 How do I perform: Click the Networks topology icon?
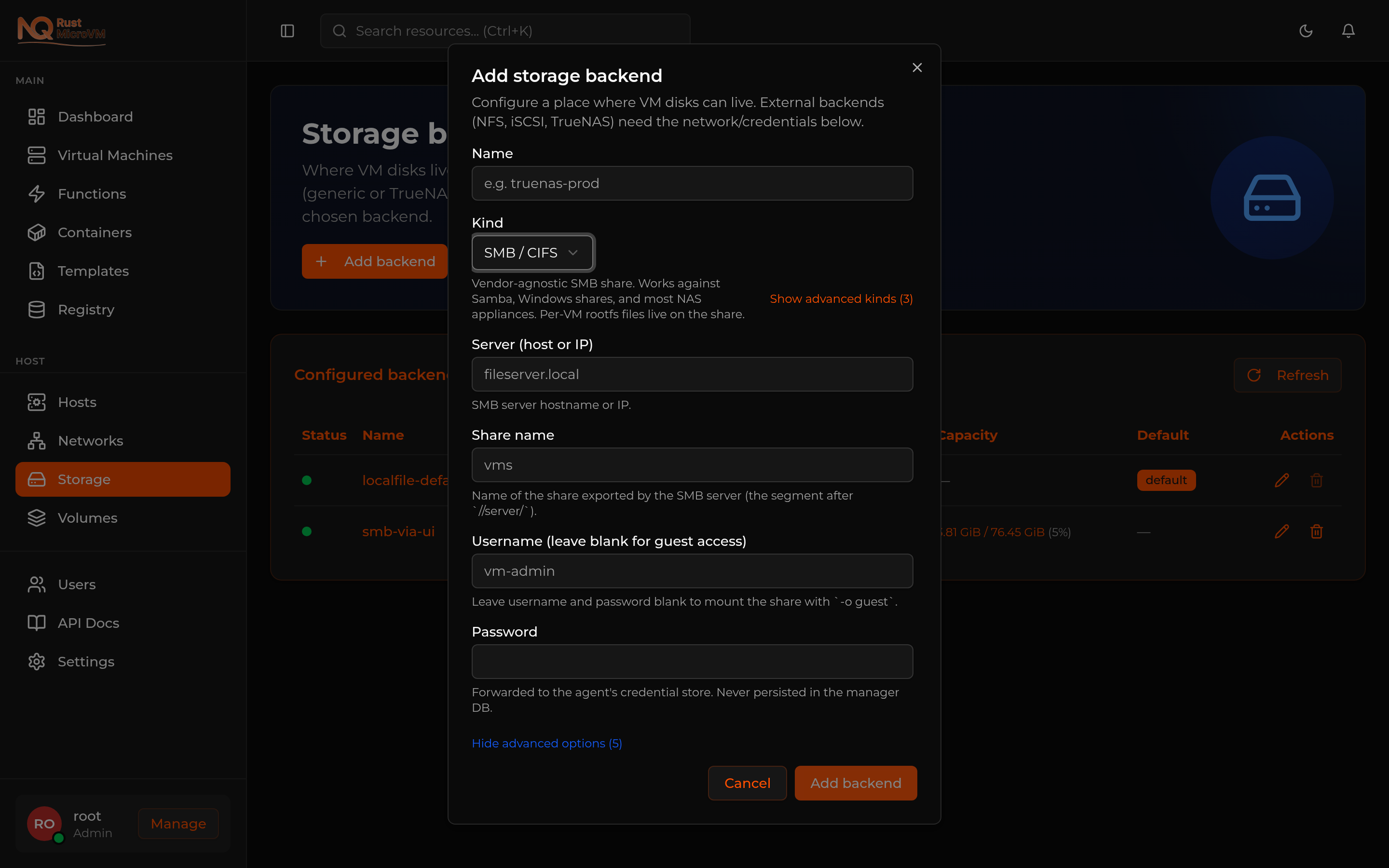pos(37,441)
